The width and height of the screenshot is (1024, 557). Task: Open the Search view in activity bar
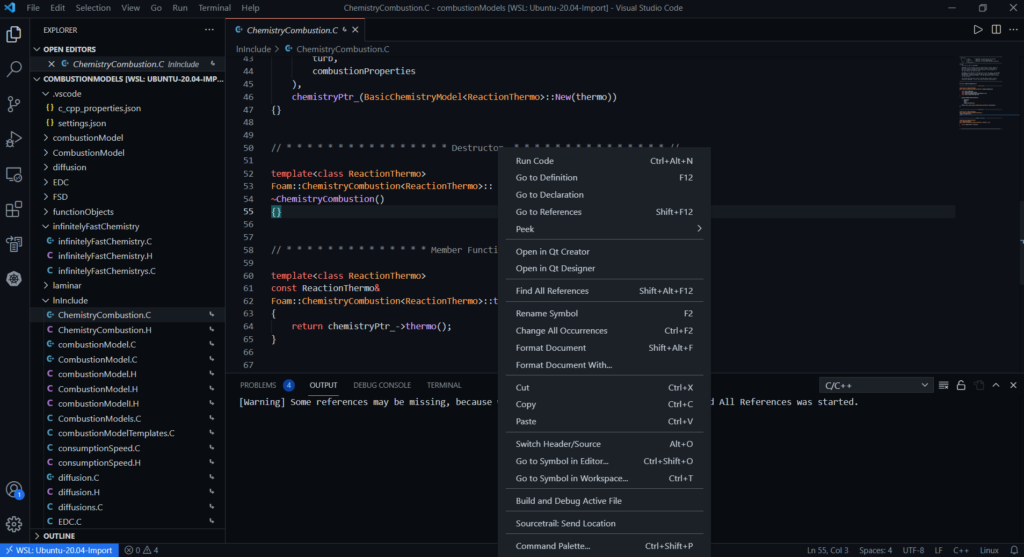(14, 69)
